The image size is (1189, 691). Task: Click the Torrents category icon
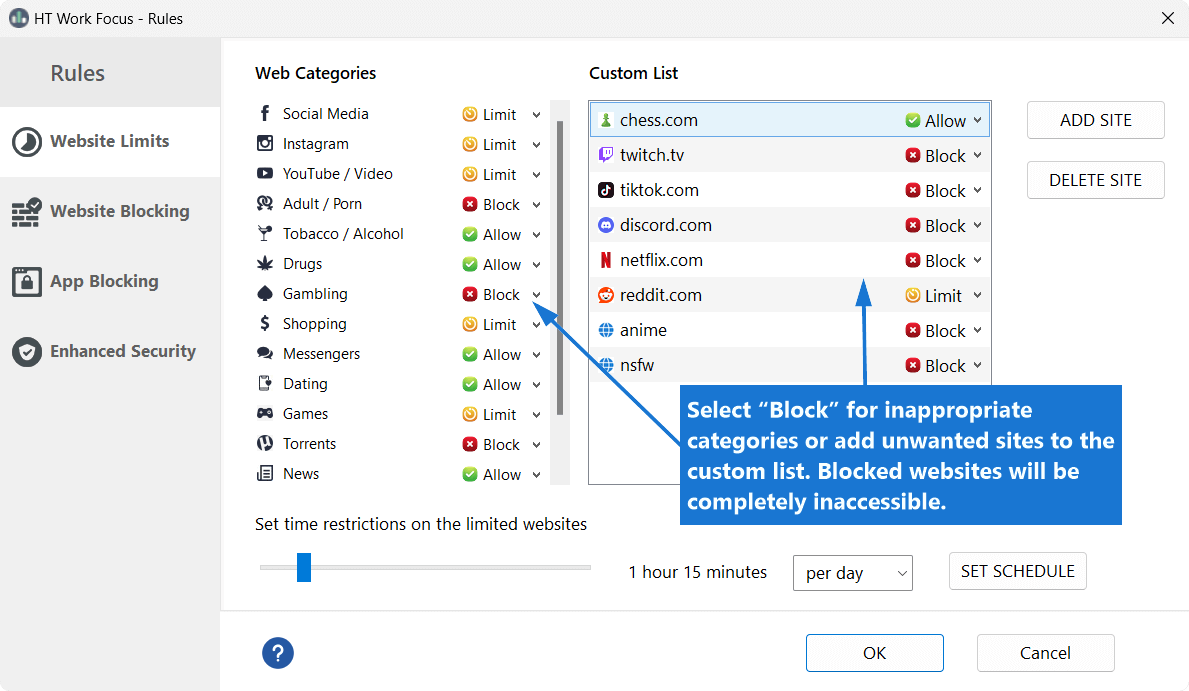[x=265, y=443]
